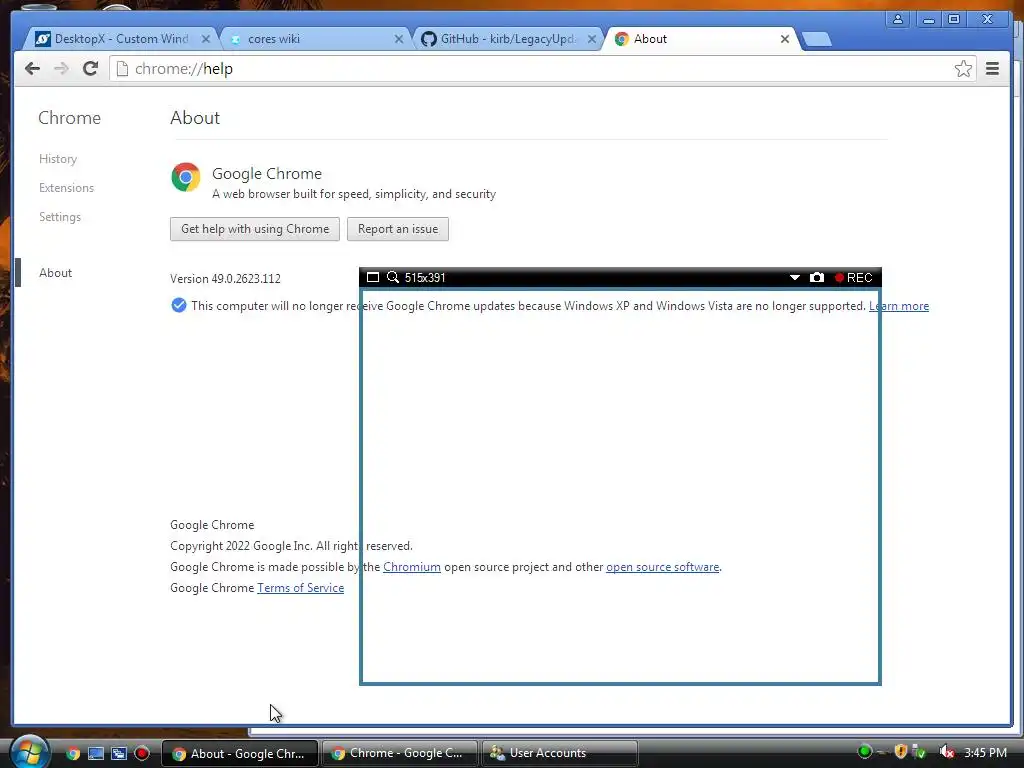Open the Terms of Service link
Image resolution: width=1024 pixels, height=768 pixels.
point(300,588)
